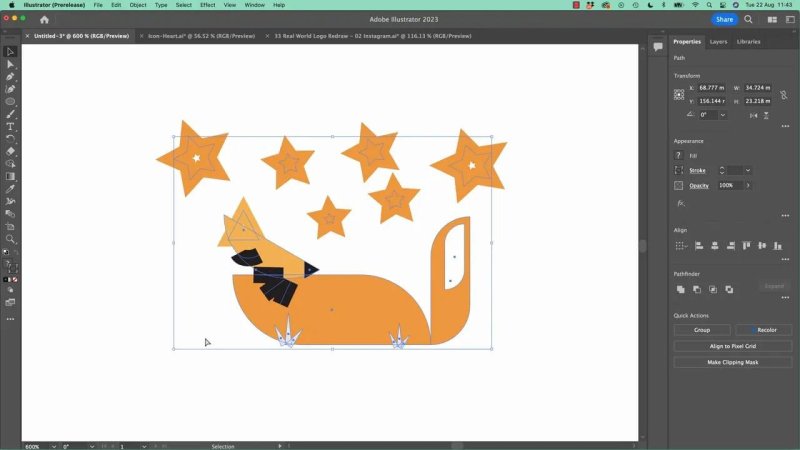
Task: Toggle default fill and stroke colors
Action: coord(6,252)
